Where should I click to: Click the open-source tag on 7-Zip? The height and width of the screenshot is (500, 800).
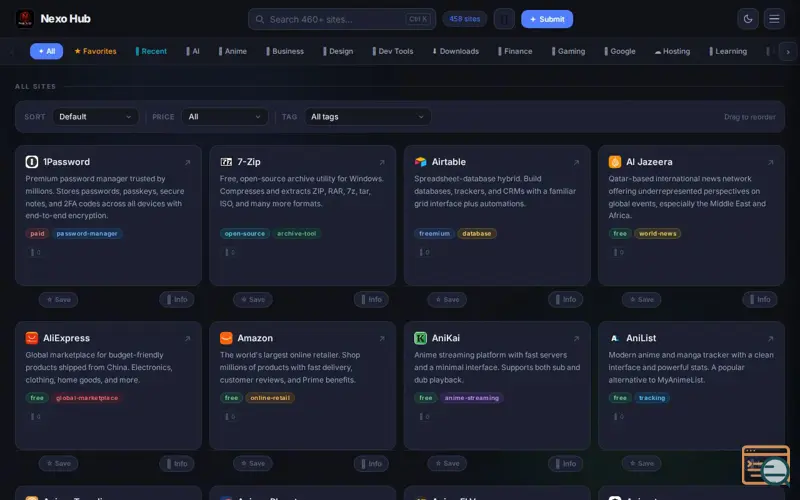245,234
